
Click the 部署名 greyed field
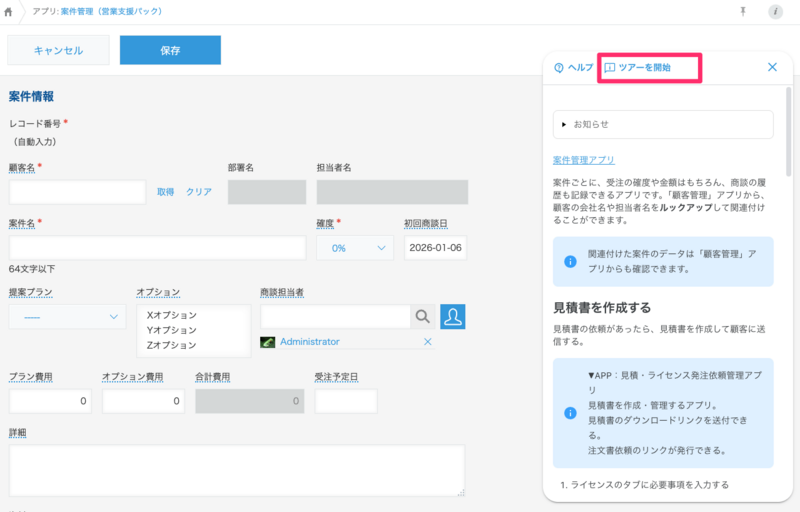click(267, 192)
